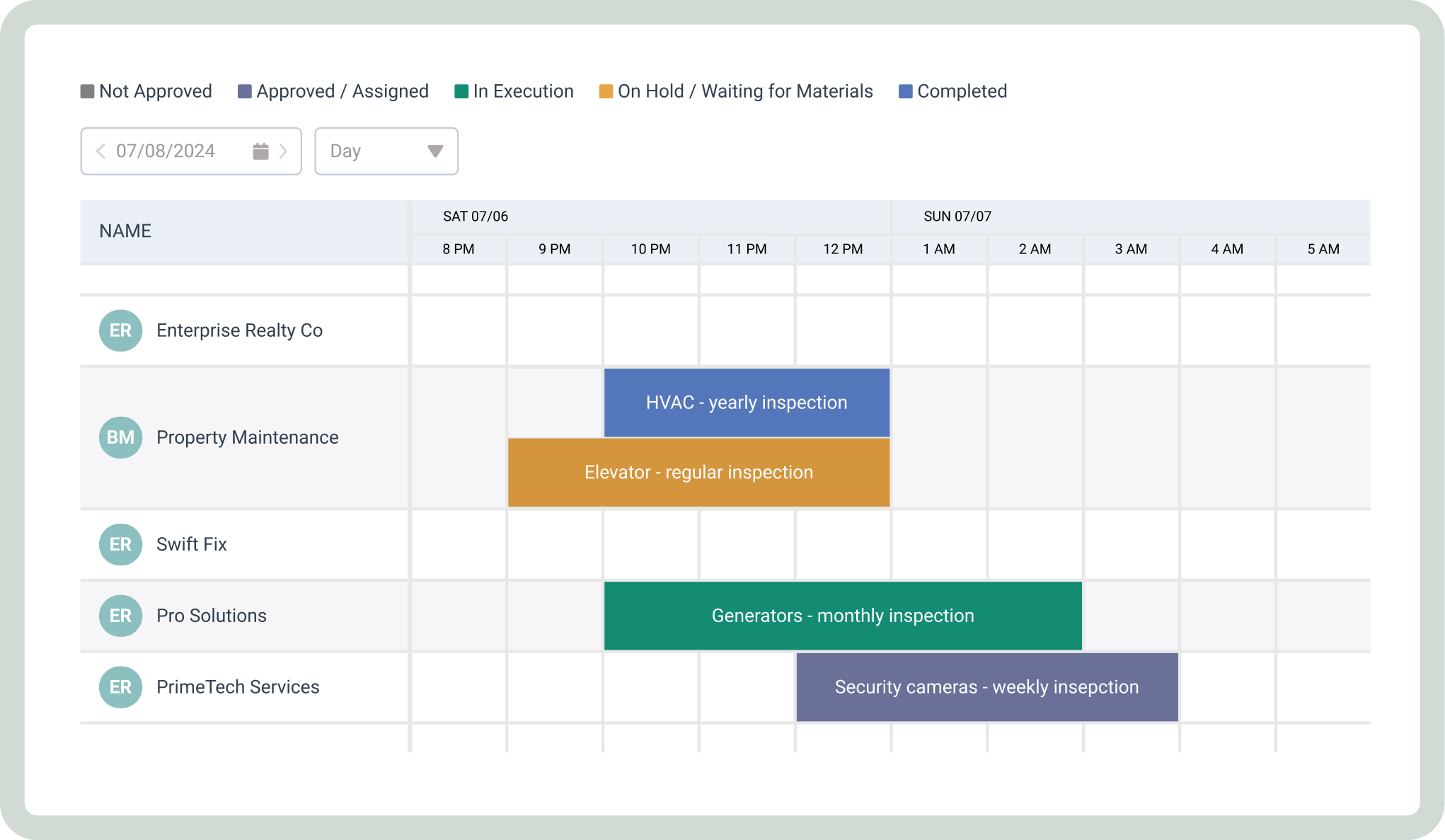
Task: Toggle In Execution legend item
Action: pos(514,91)
